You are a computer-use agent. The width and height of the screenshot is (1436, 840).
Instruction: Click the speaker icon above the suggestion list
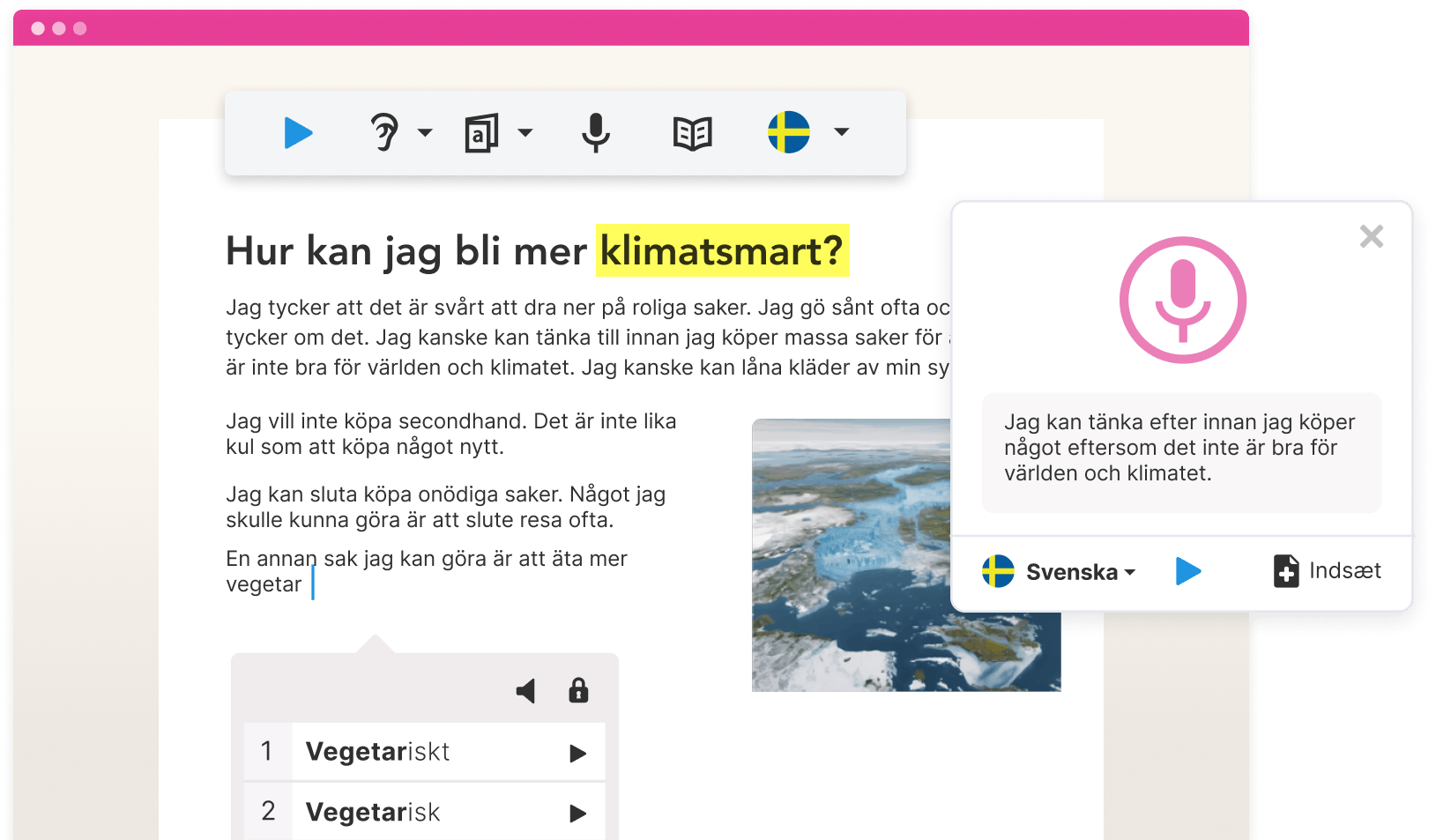tap(526, 691)
